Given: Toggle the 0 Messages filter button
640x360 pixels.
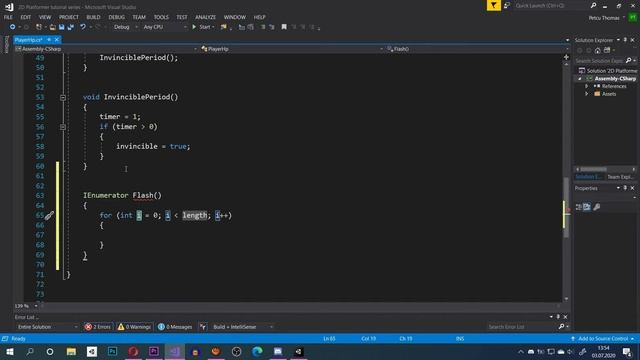Looking at the screenshot, I should pyautogui.click(x=175, y=327).
